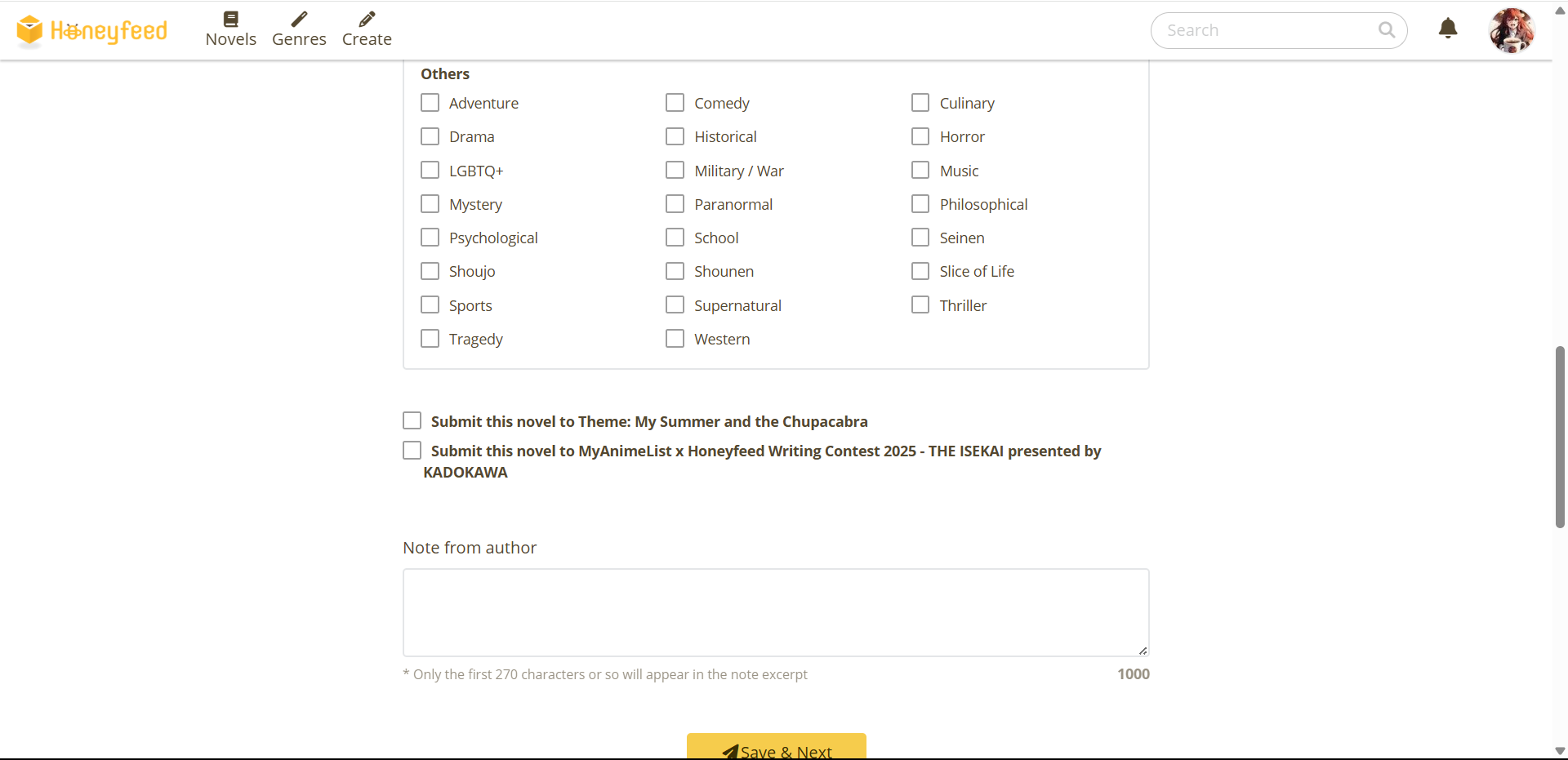Click the Genres marker icon
Viewport: 1568px width, 760px height.
tap(299, 17)
